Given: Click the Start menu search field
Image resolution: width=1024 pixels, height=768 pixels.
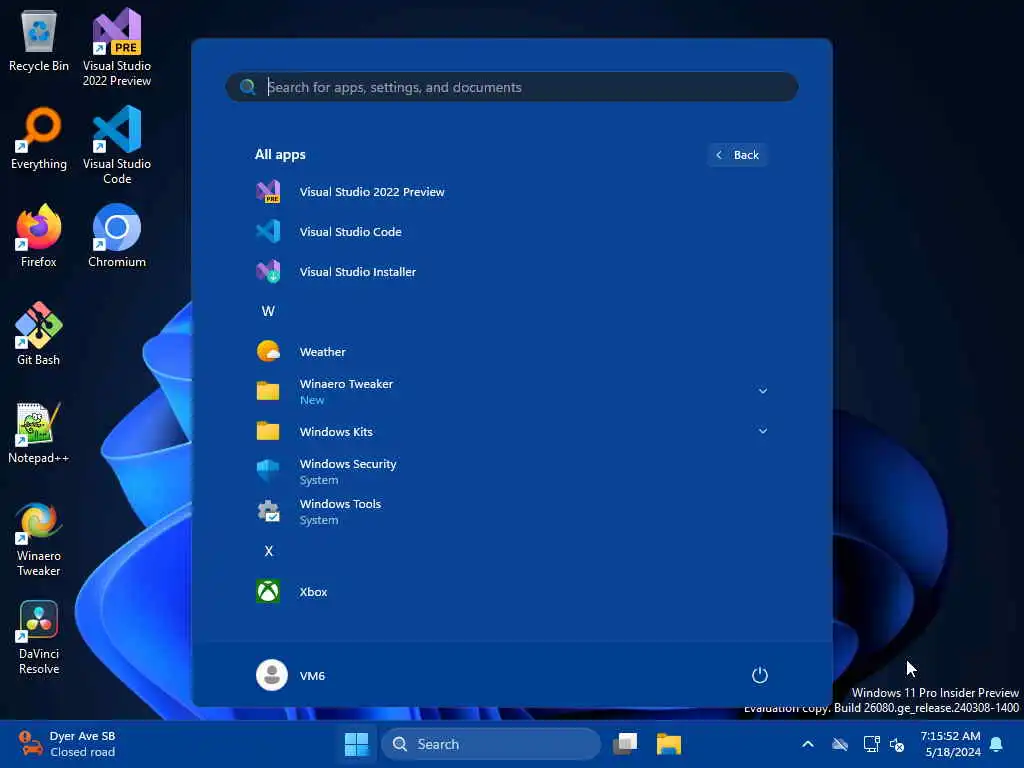Looking at the screenshot, I should coord(511,87).
